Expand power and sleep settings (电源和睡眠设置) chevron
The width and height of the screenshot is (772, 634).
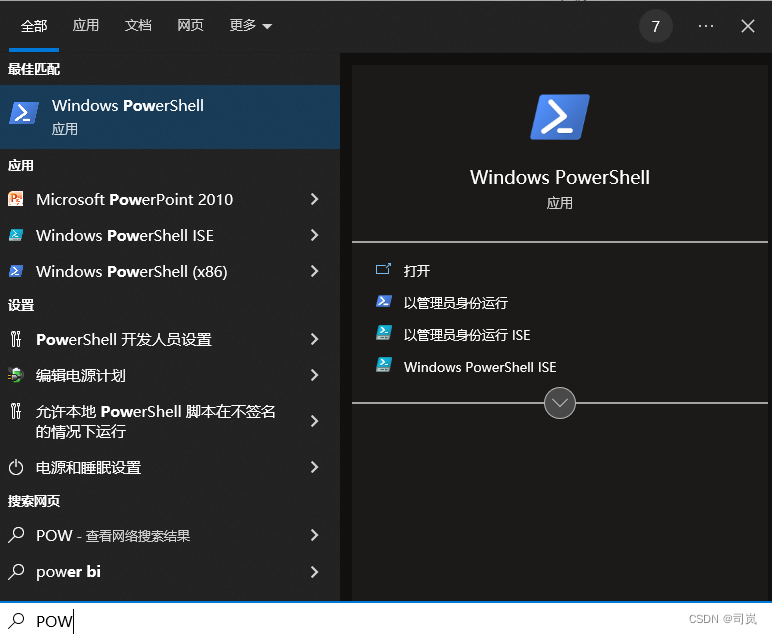[314, 467]
